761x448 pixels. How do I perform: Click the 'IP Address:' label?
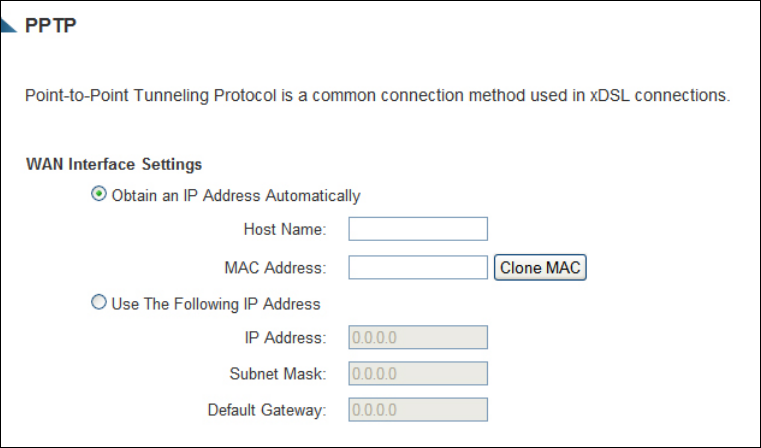click(285, 338)
